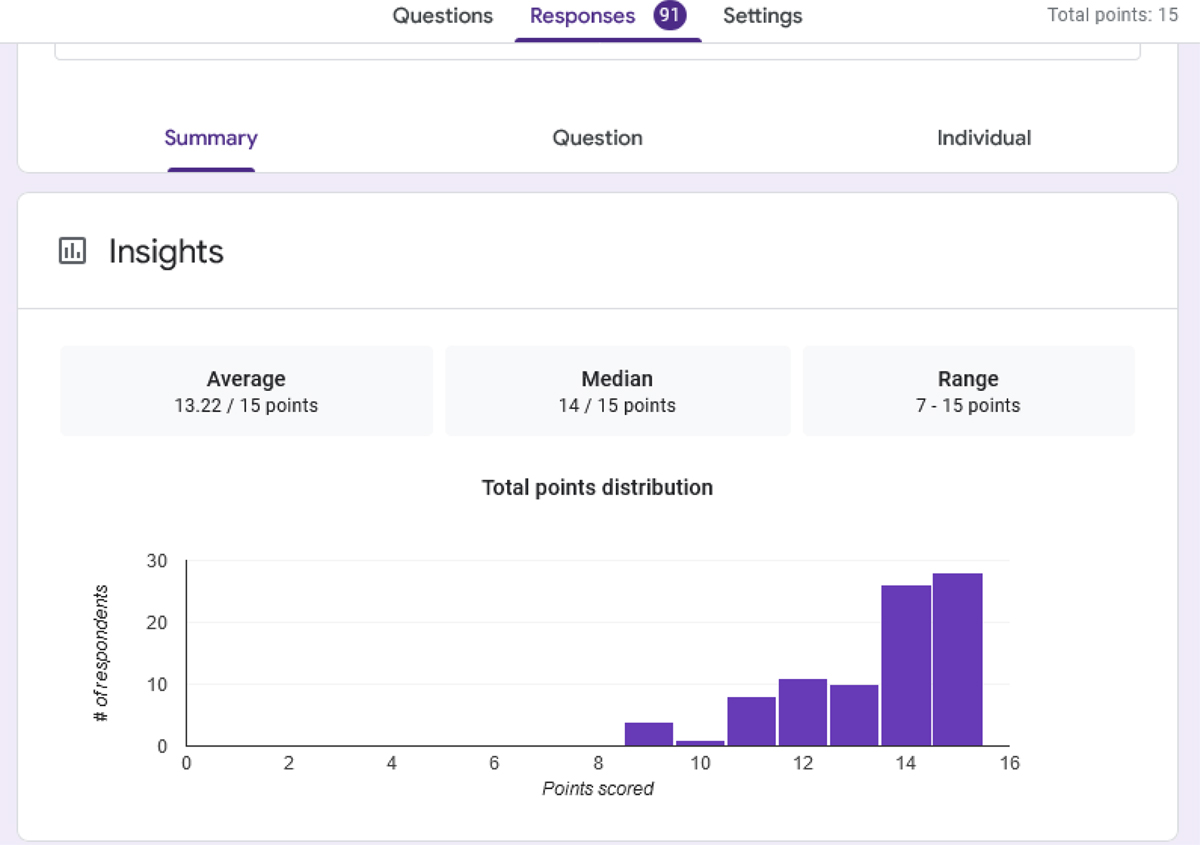Click the histogram bar for 15 points
1200x845 pixels.
click(x=957, y=660)
